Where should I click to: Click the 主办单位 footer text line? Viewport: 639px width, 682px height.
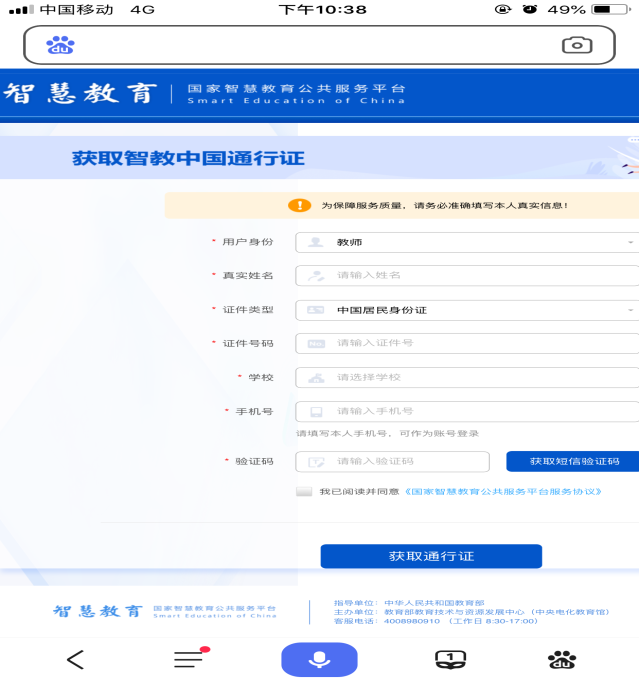(x=472, y=612)
